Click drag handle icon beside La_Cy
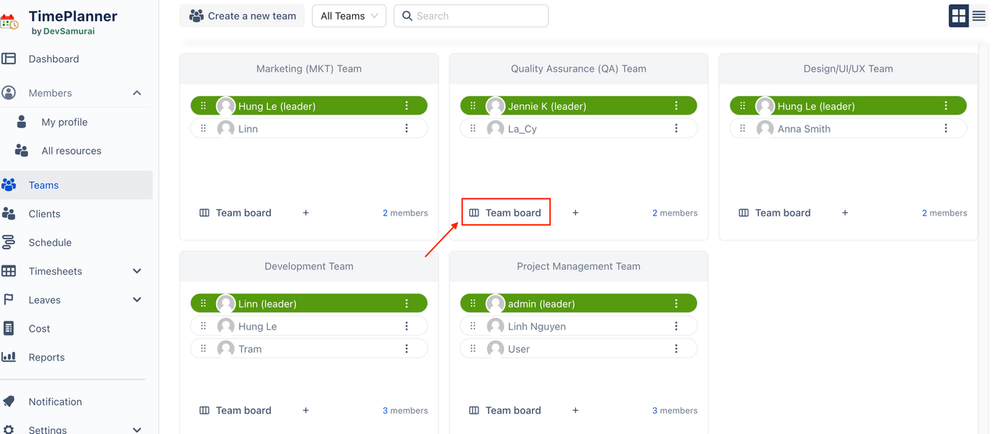This screenshot has width=999, height=434. point(473,129)
